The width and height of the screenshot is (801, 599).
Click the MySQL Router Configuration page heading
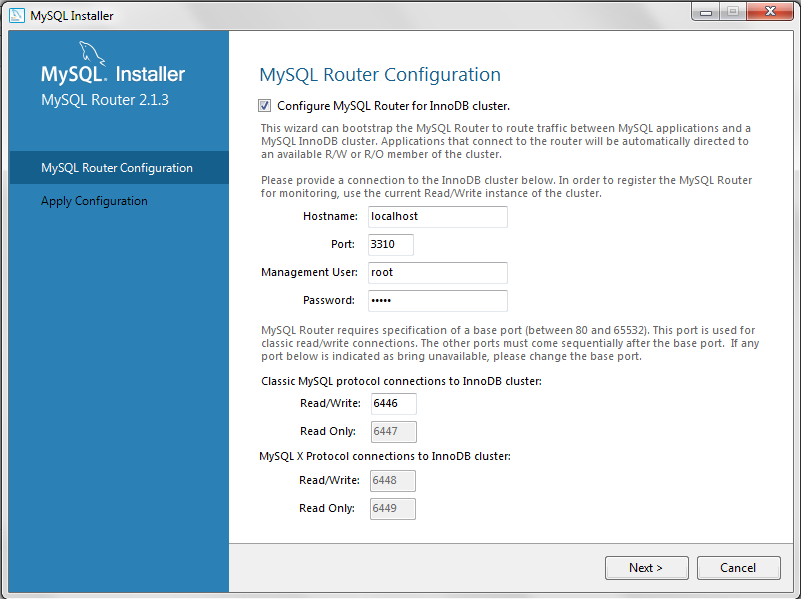pyautogui.click(x=380, y=75)
